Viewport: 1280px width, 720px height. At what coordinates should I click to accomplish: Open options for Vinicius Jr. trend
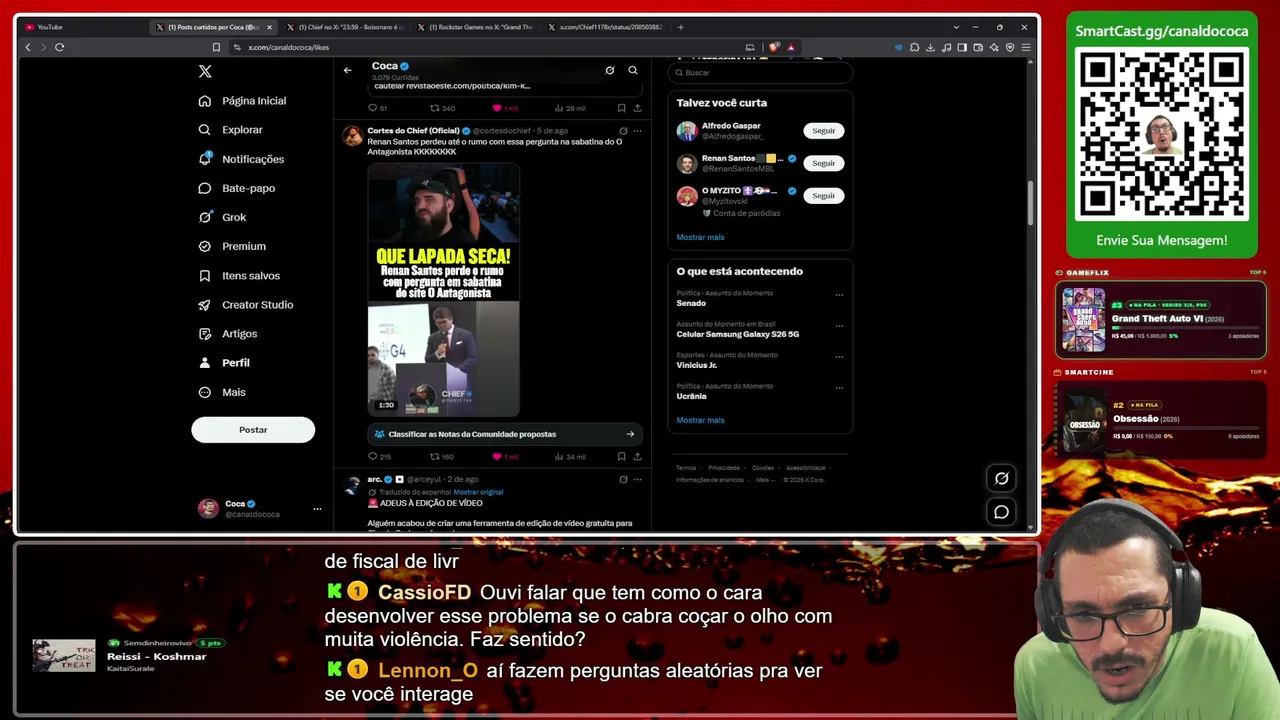(839, 357)
